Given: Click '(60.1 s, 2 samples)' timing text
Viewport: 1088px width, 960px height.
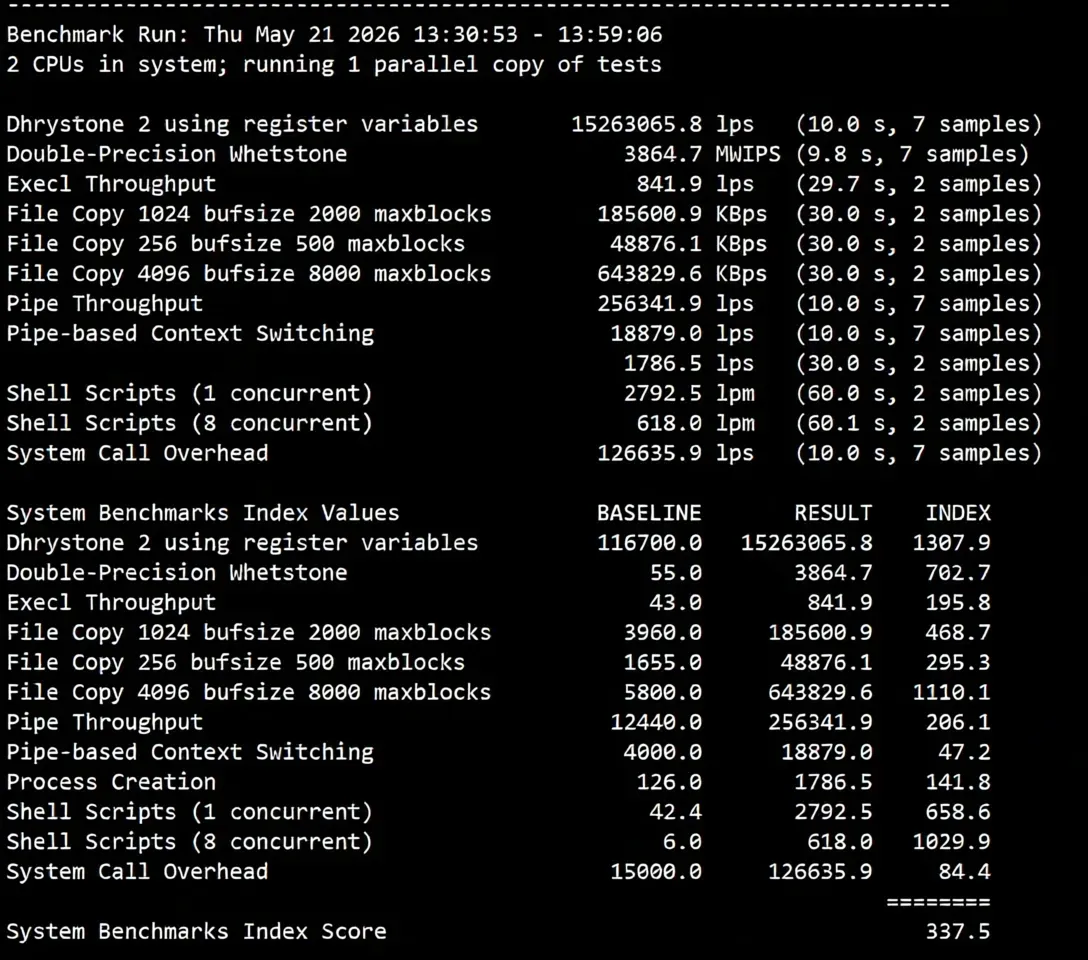Looking at the screenshot, I should [x=919, y=422].
